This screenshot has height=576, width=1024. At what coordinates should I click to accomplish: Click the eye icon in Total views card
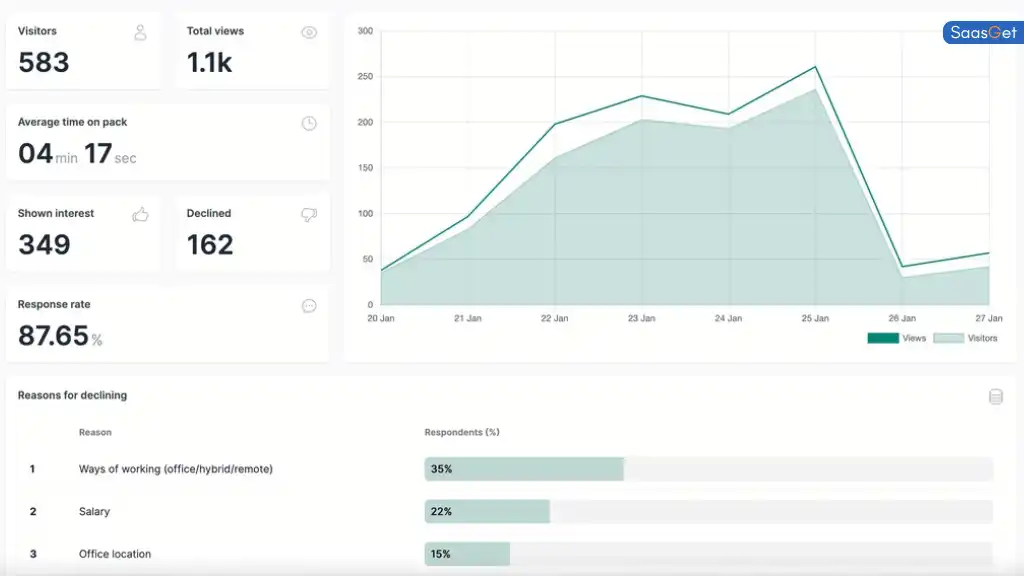tap(309, 32)
